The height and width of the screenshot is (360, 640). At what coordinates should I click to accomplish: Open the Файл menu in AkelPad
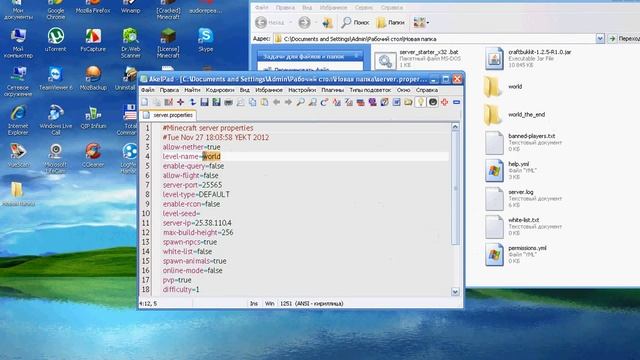[x=148, y=90]
